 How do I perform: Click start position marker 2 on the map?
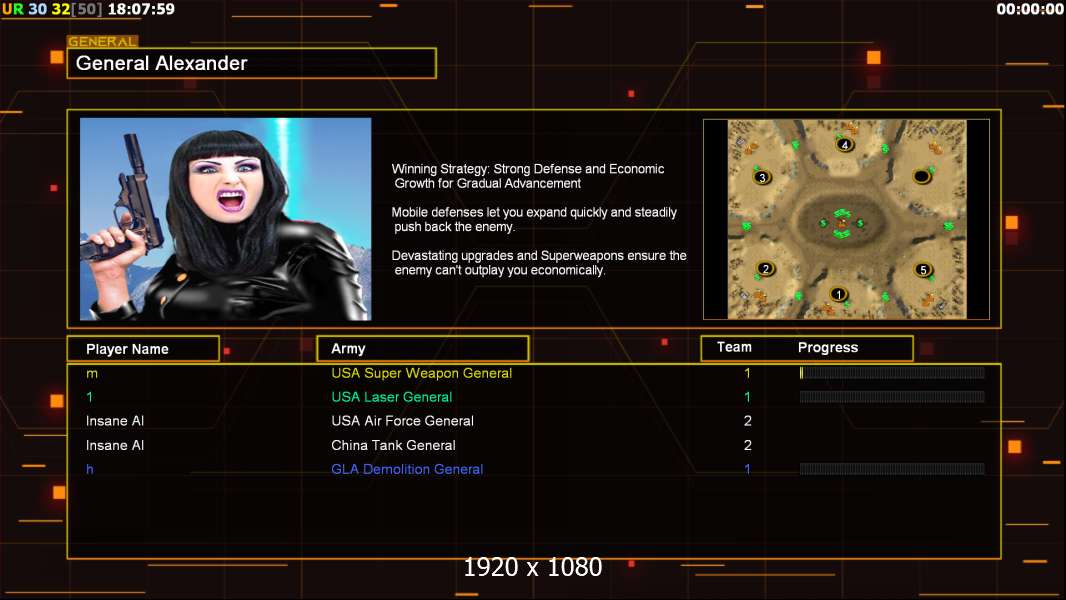[766, 268]
